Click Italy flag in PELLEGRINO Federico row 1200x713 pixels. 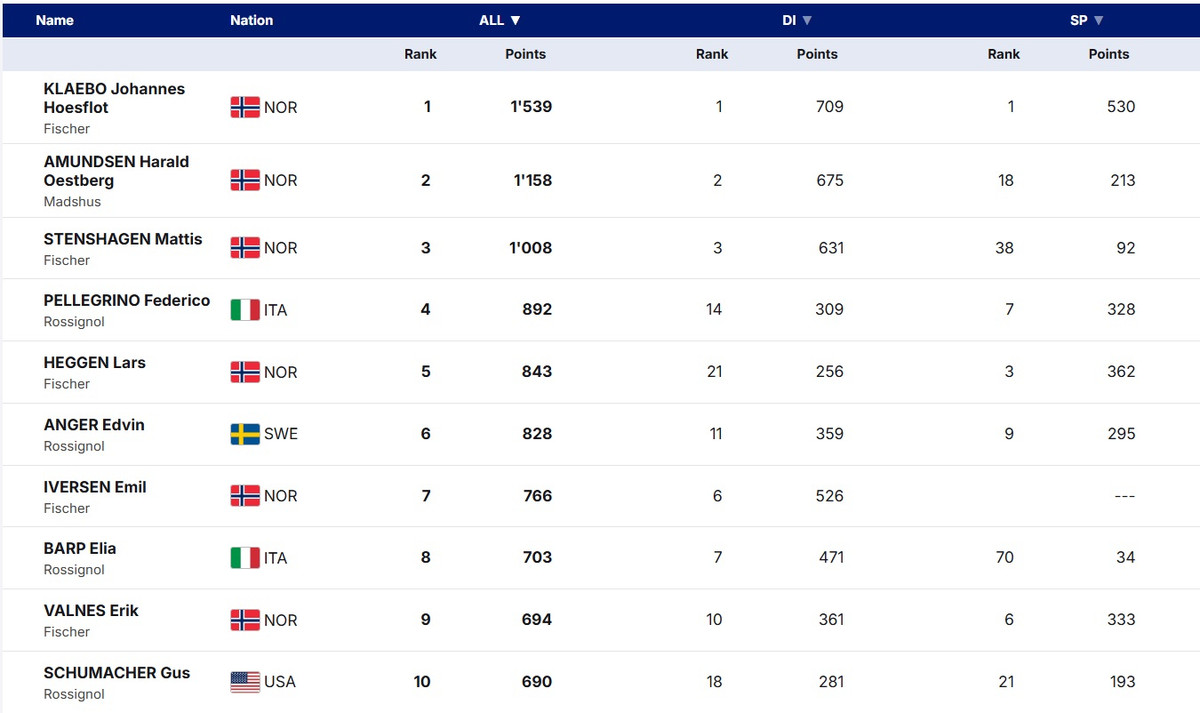point(245,310)
